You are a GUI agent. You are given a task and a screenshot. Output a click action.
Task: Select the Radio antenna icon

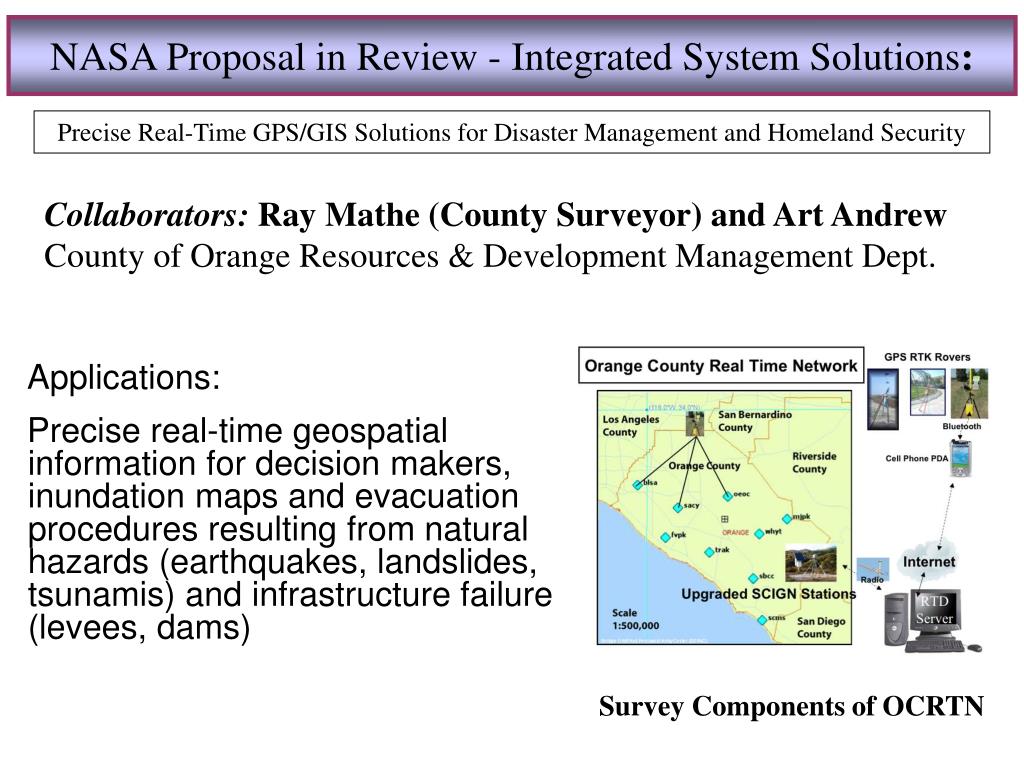(x=872, y=569)
